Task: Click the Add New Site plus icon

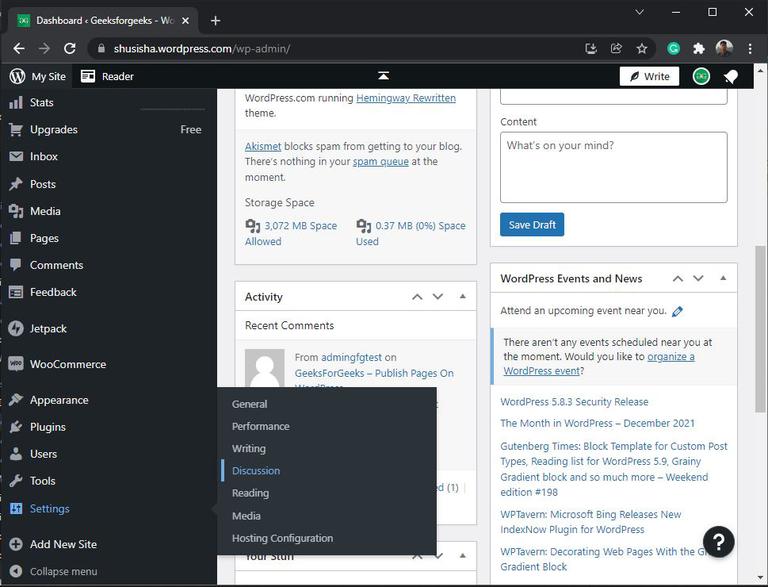Action: pyautogui.click(x=16, y=544)
